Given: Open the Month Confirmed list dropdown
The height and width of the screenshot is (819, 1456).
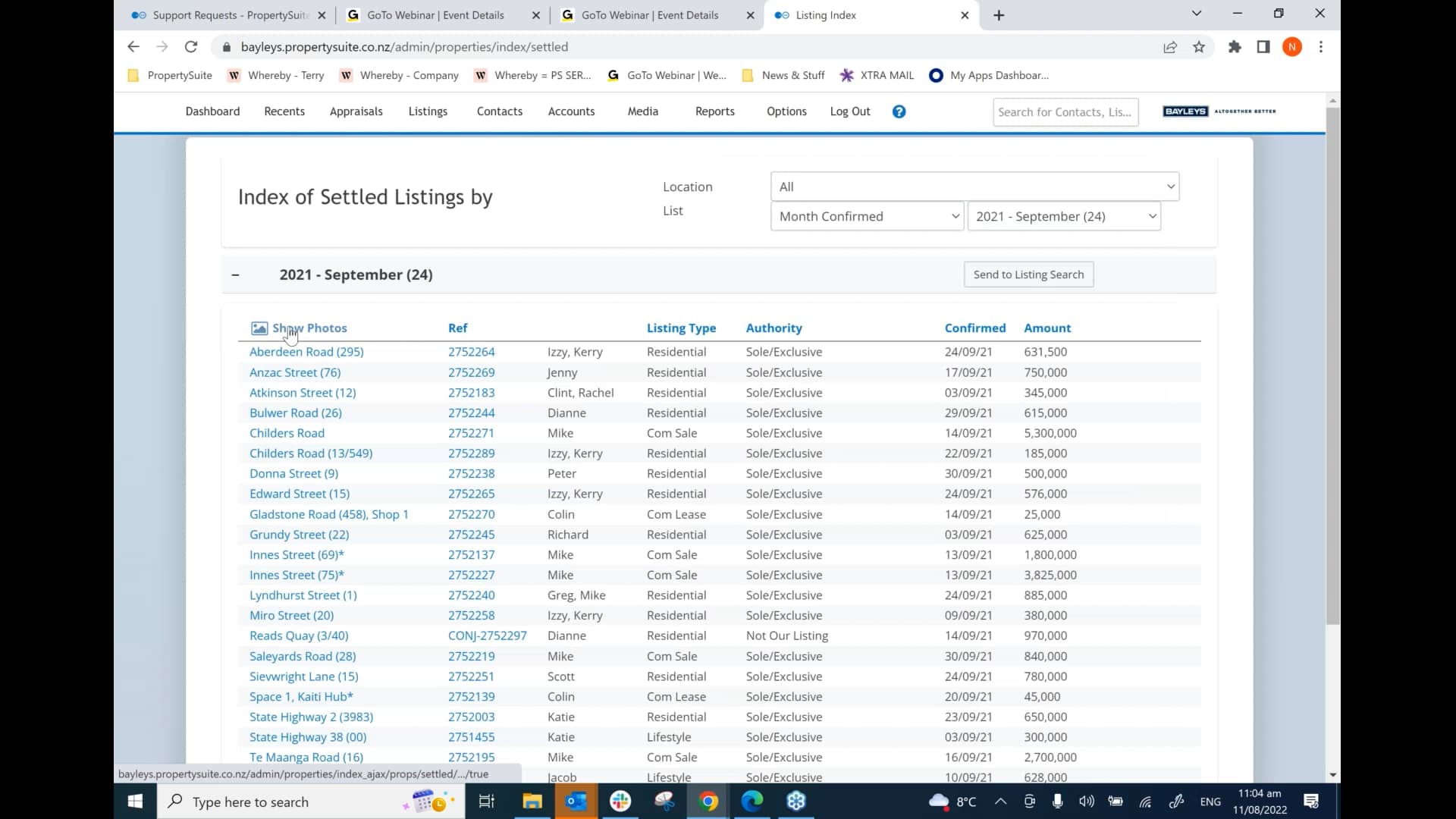Looking at the screenshot, I should [867, 216].
